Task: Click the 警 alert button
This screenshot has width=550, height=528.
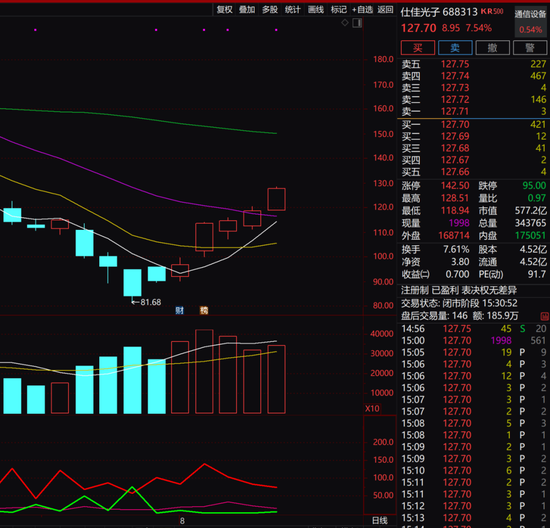Action: click(530, 48)
